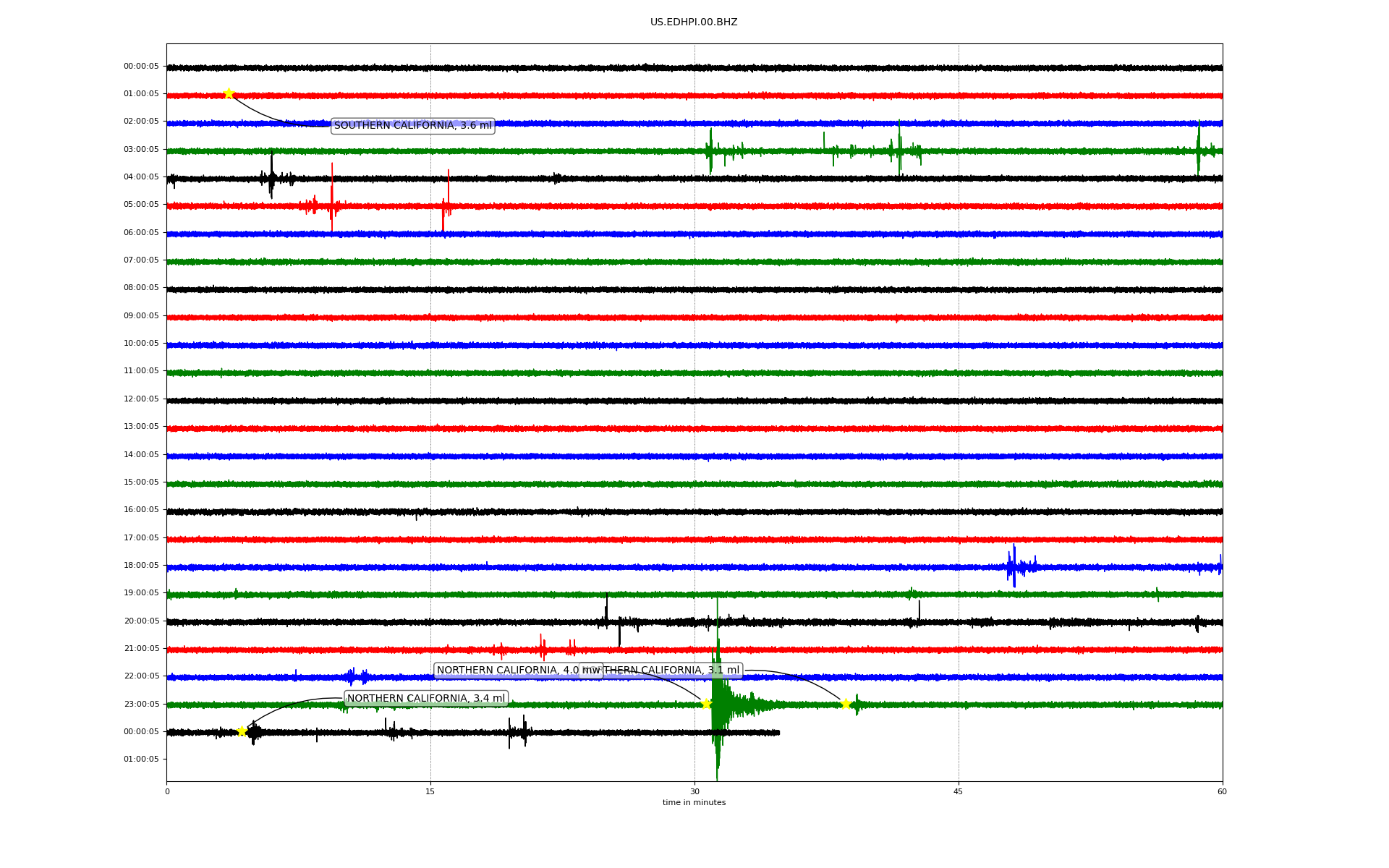This screenshot has height=868, width=1389.
Task: Click the 30 minute x-axis tick label
Action: pos(694,792)
